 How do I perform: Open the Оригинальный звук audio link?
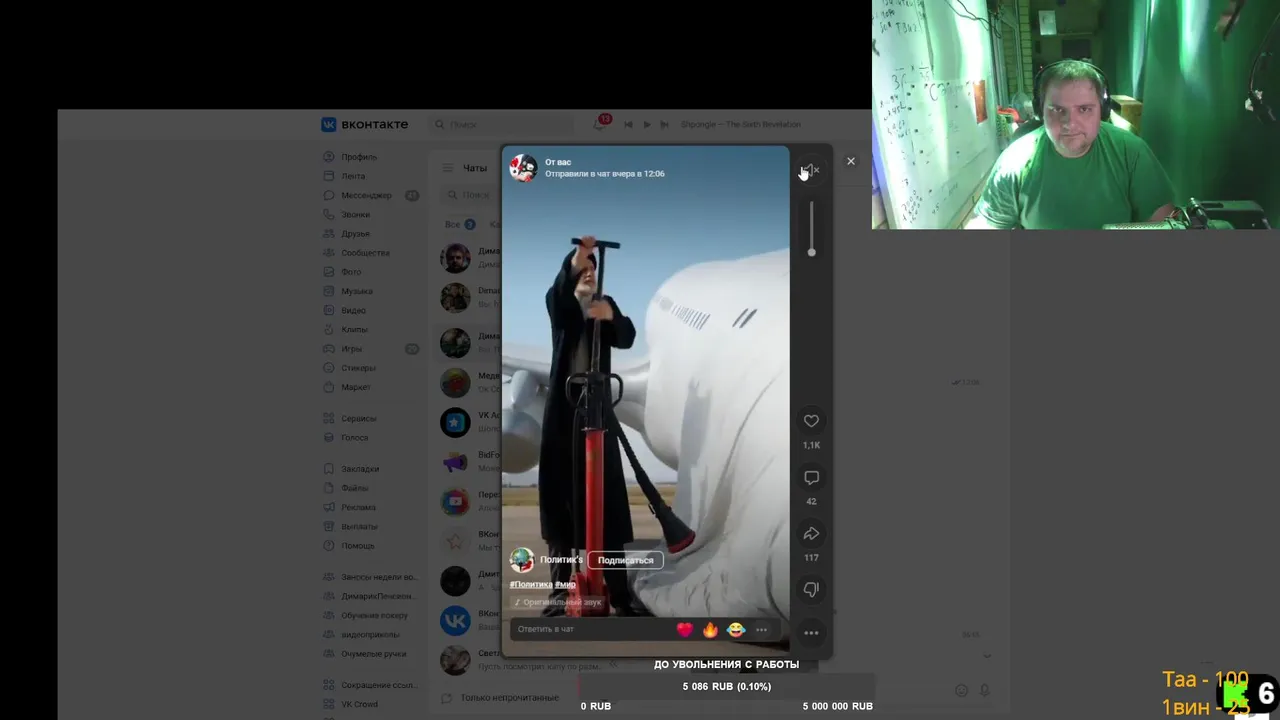[558, 602]
